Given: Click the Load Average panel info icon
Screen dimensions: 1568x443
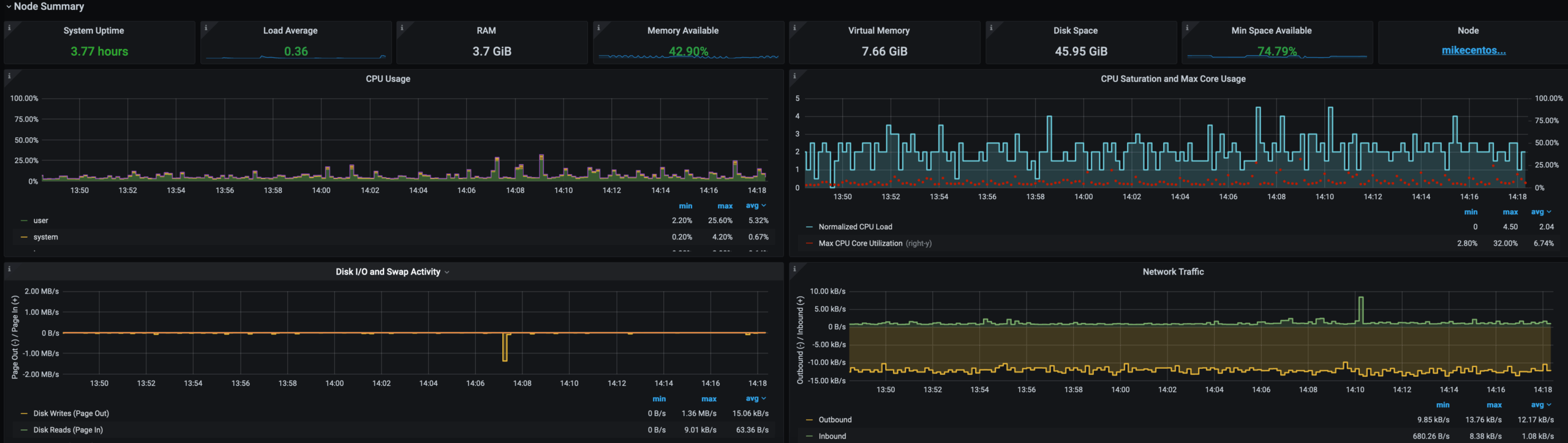Looking at the screenshot, I should coord(206,28).
